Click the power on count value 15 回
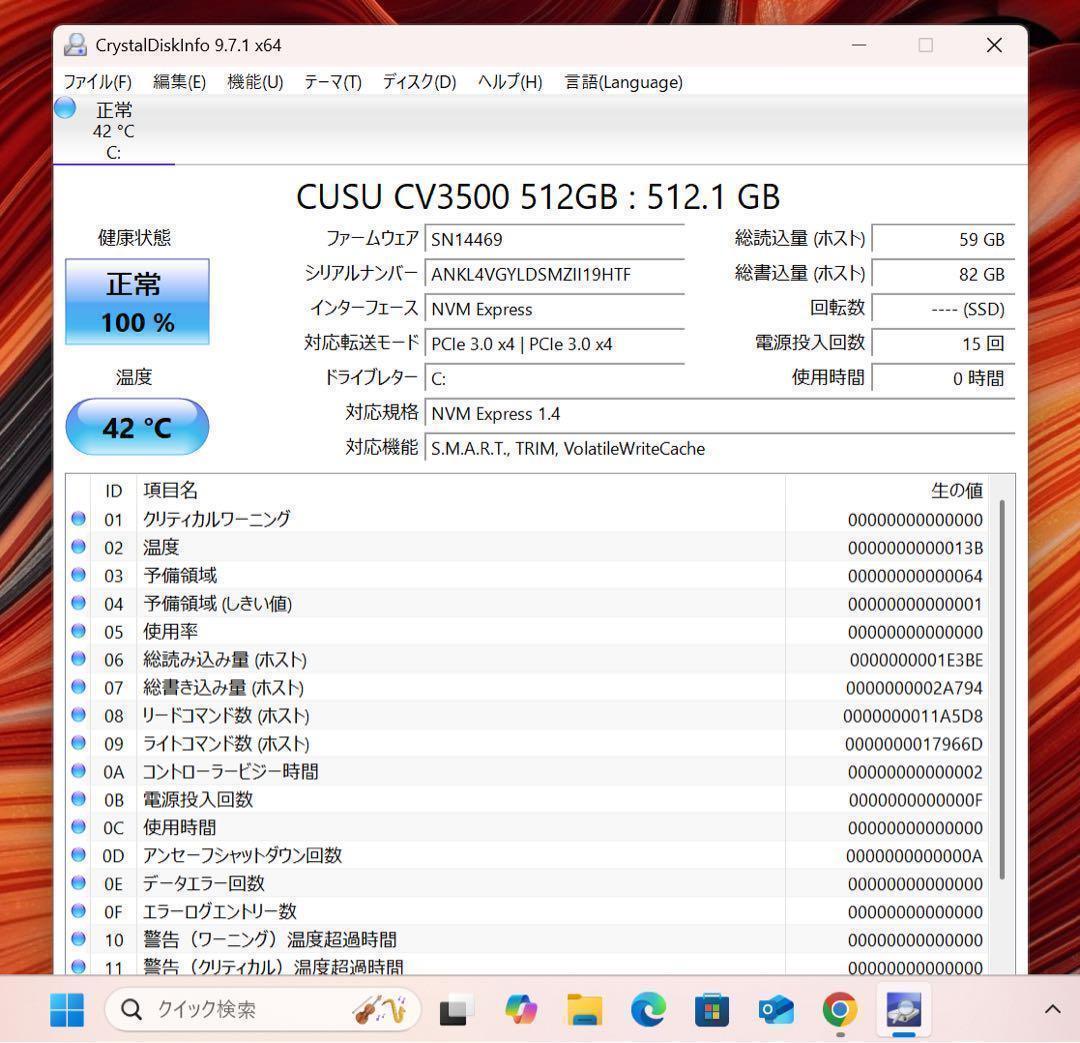The height and width of the screenshot is (1043, 1080). 943,344
